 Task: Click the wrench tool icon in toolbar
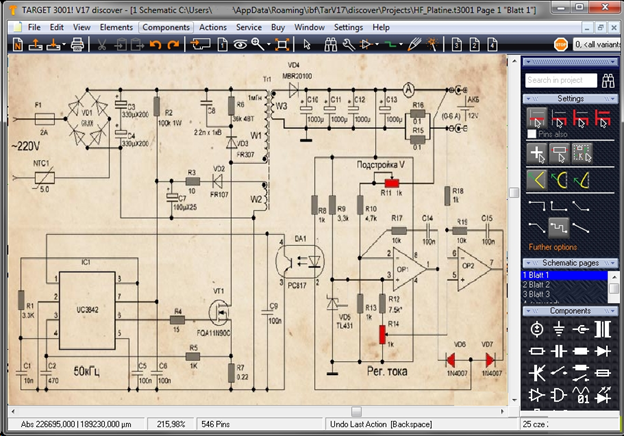pyautogui.click(x=349, y=44)
